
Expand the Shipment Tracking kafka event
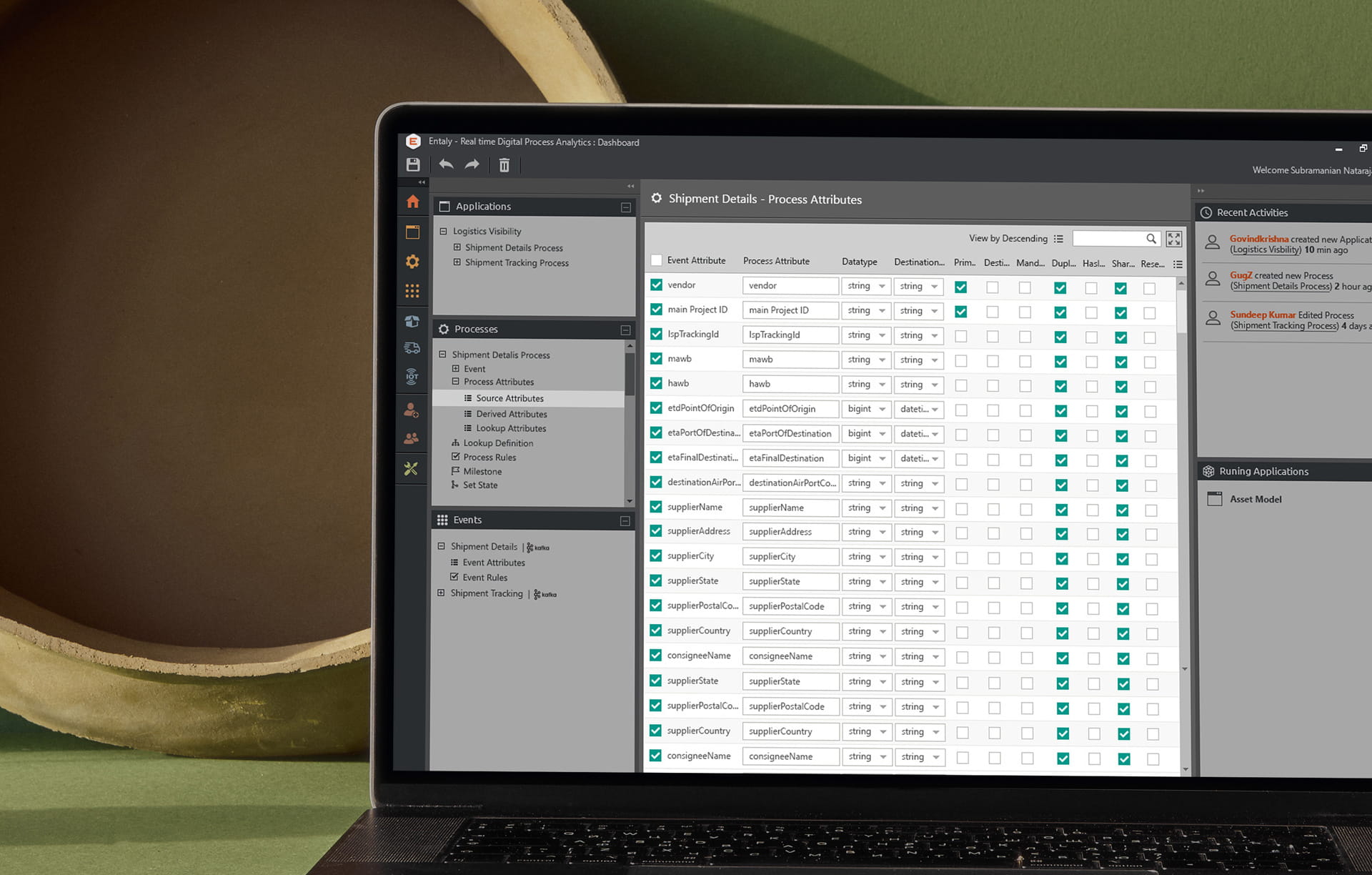[441, 593]
